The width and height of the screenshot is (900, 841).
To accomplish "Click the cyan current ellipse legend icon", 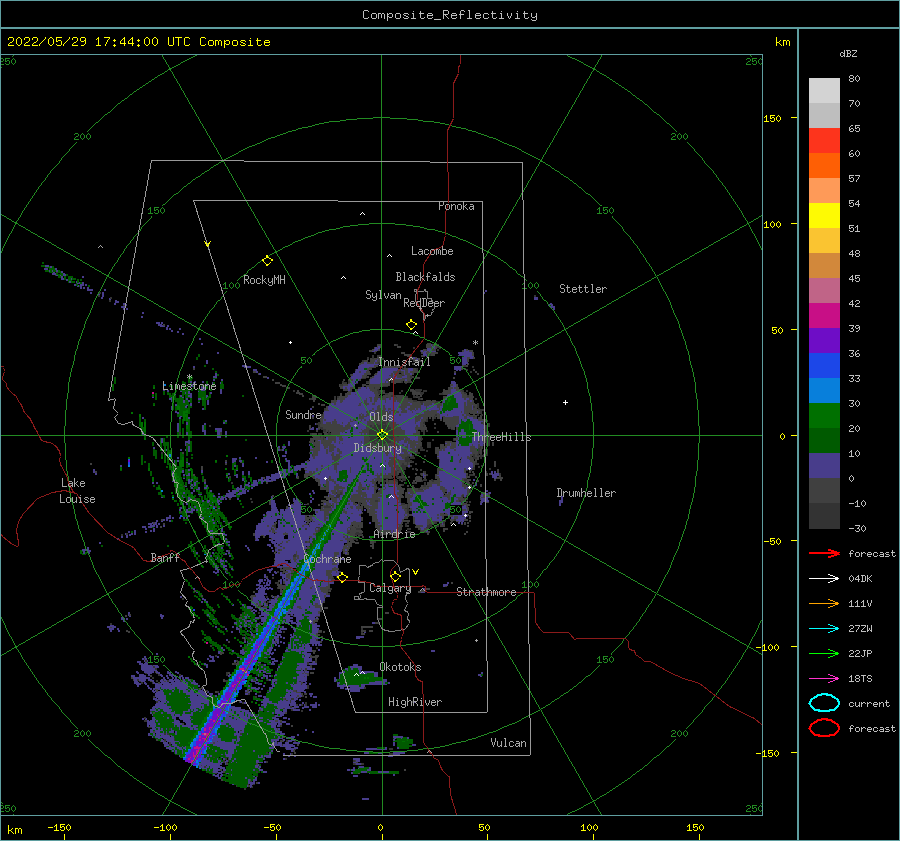I will tap(824, 703).
